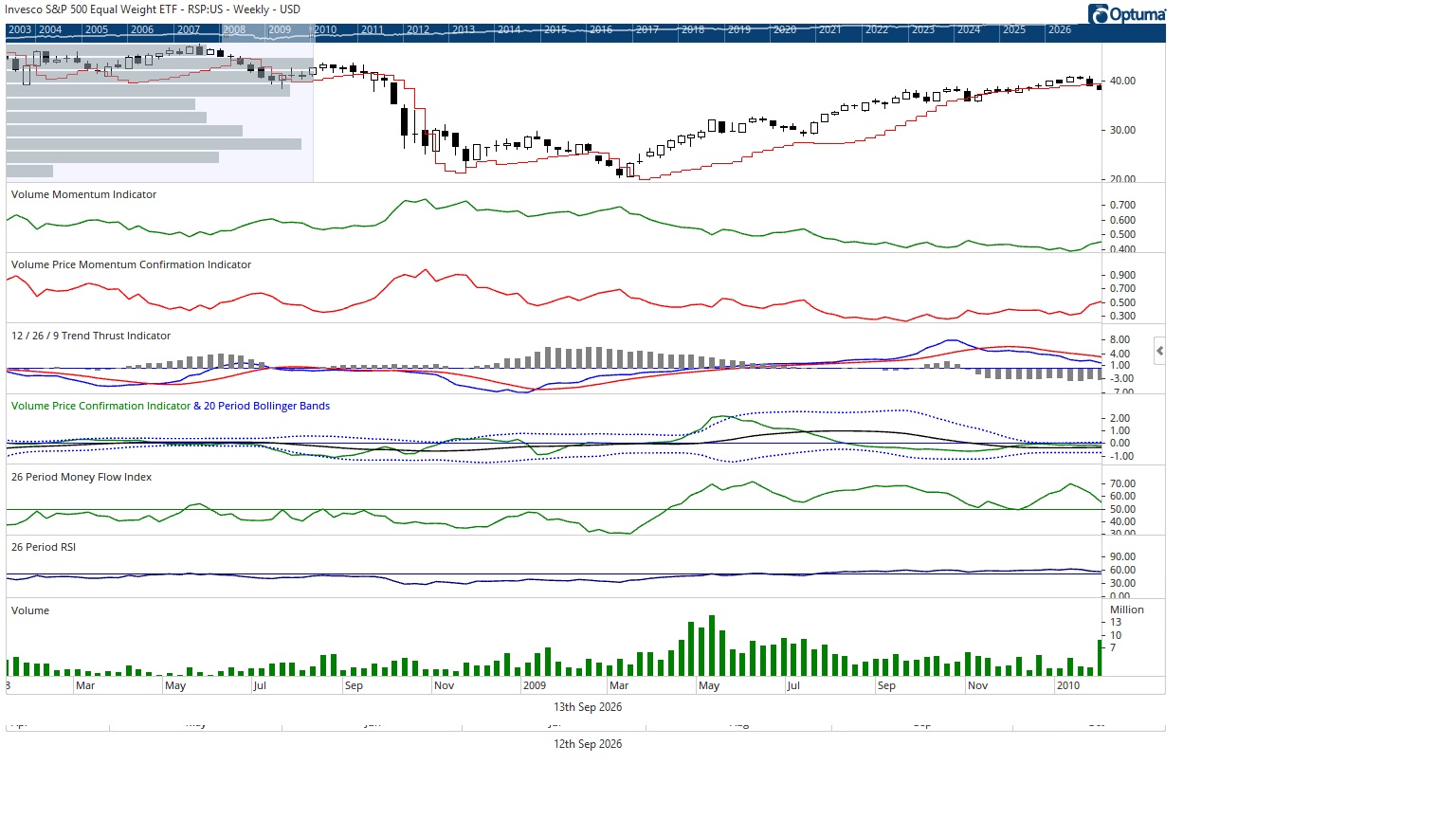The image size is (1456, 819).
Task: Click the 26 Period Money Flow Index title
Action: [82, 477]
